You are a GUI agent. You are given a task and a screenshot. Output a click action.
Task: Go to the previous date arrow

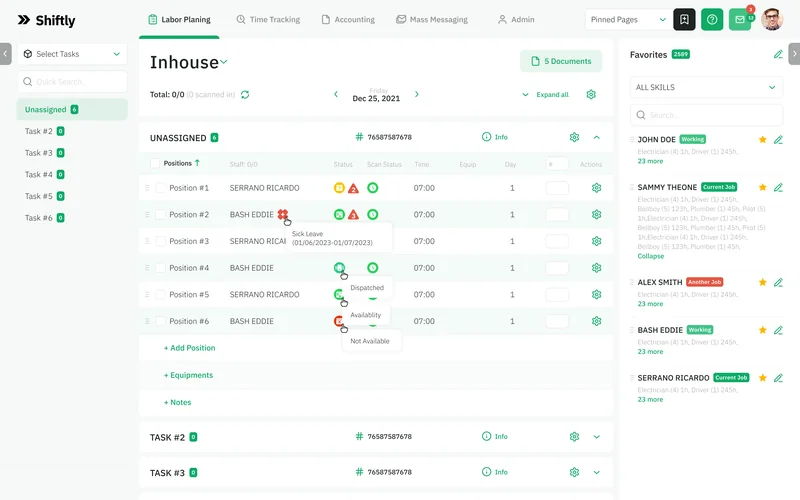[x=336, y=94]
